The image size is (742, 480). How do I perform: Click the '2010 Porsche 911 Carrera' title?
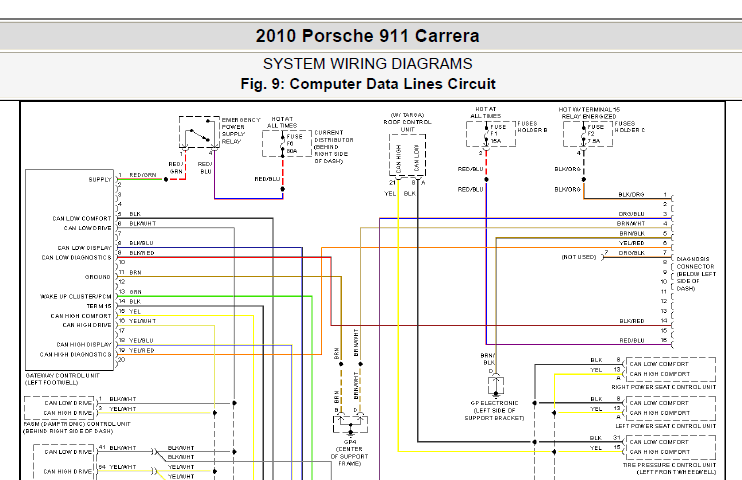368,36
